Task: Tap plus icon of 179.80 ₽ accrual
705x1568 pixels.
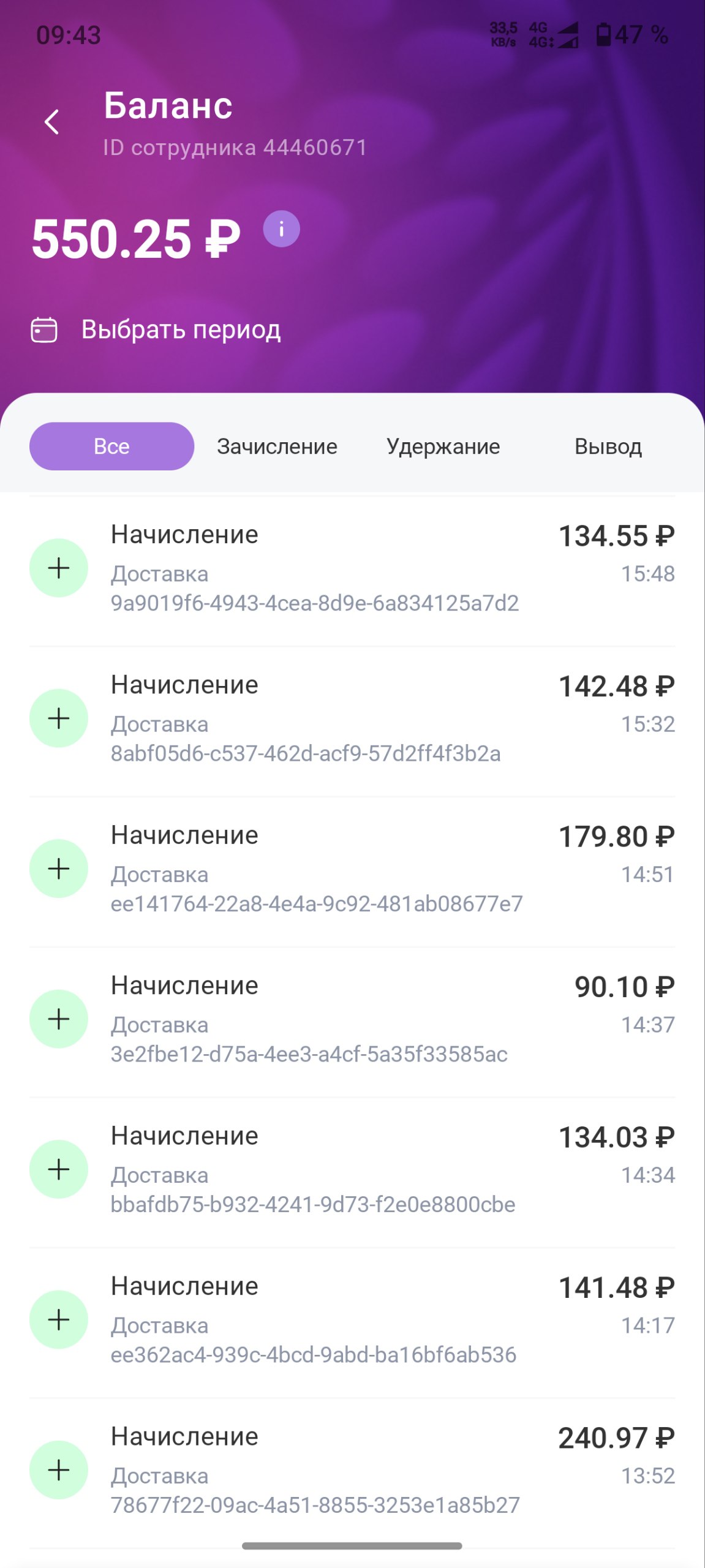Action: pos(59,869)
